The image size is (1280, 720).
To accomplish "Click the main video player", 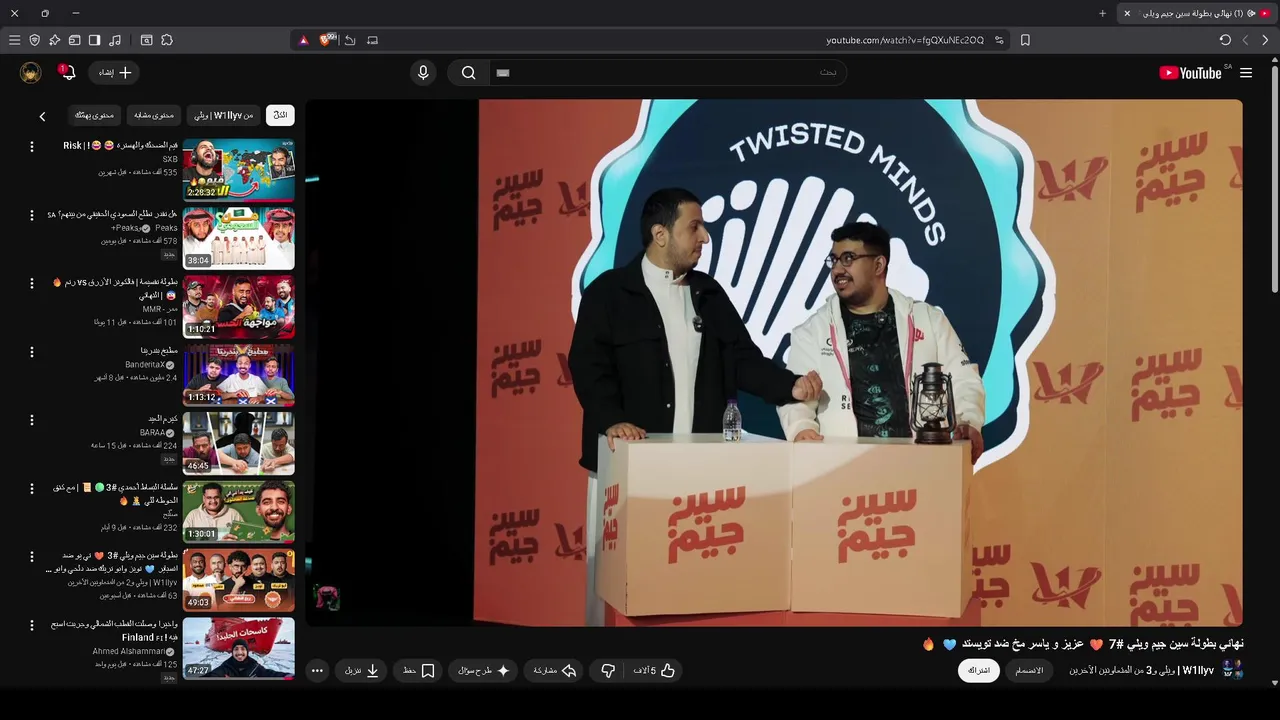I will pos(774,363).
